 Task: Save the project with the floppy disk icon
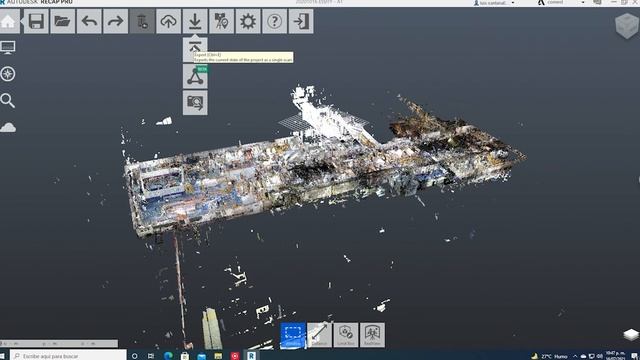point(36,21)
